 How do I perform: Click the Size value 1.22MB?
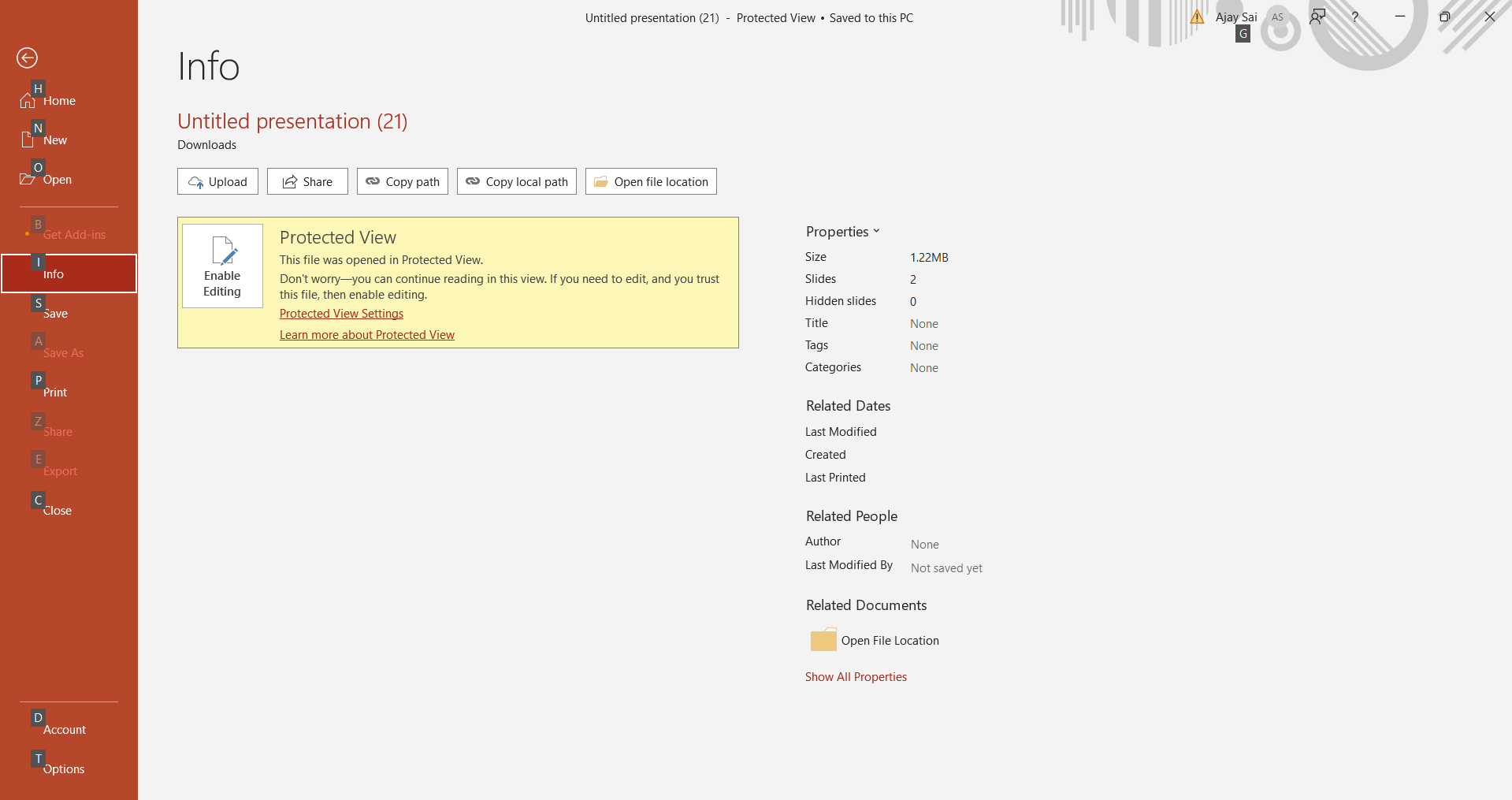(929, 258)
